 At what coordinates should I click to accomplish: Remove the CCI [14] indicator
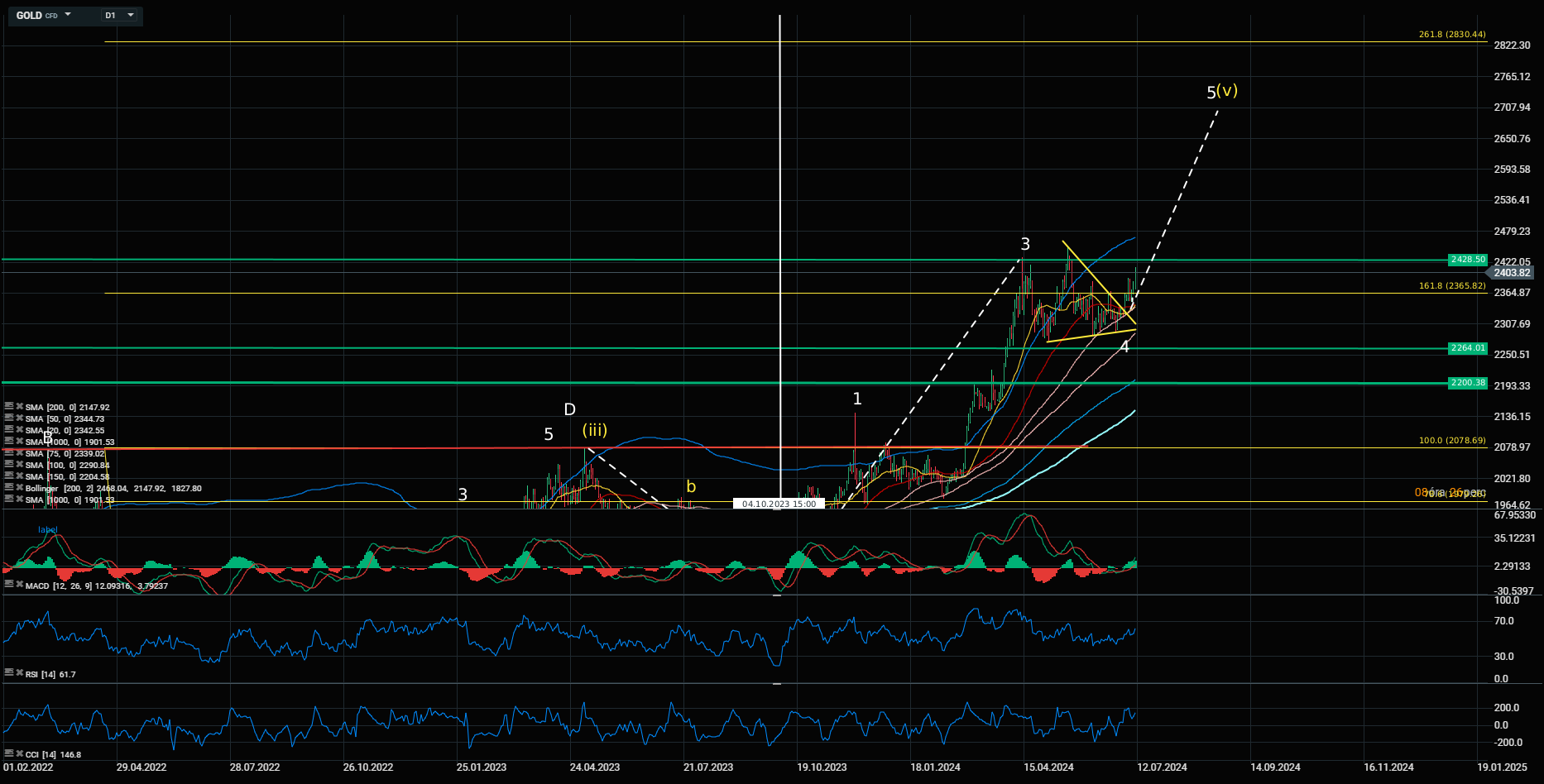tap(18, 753)
